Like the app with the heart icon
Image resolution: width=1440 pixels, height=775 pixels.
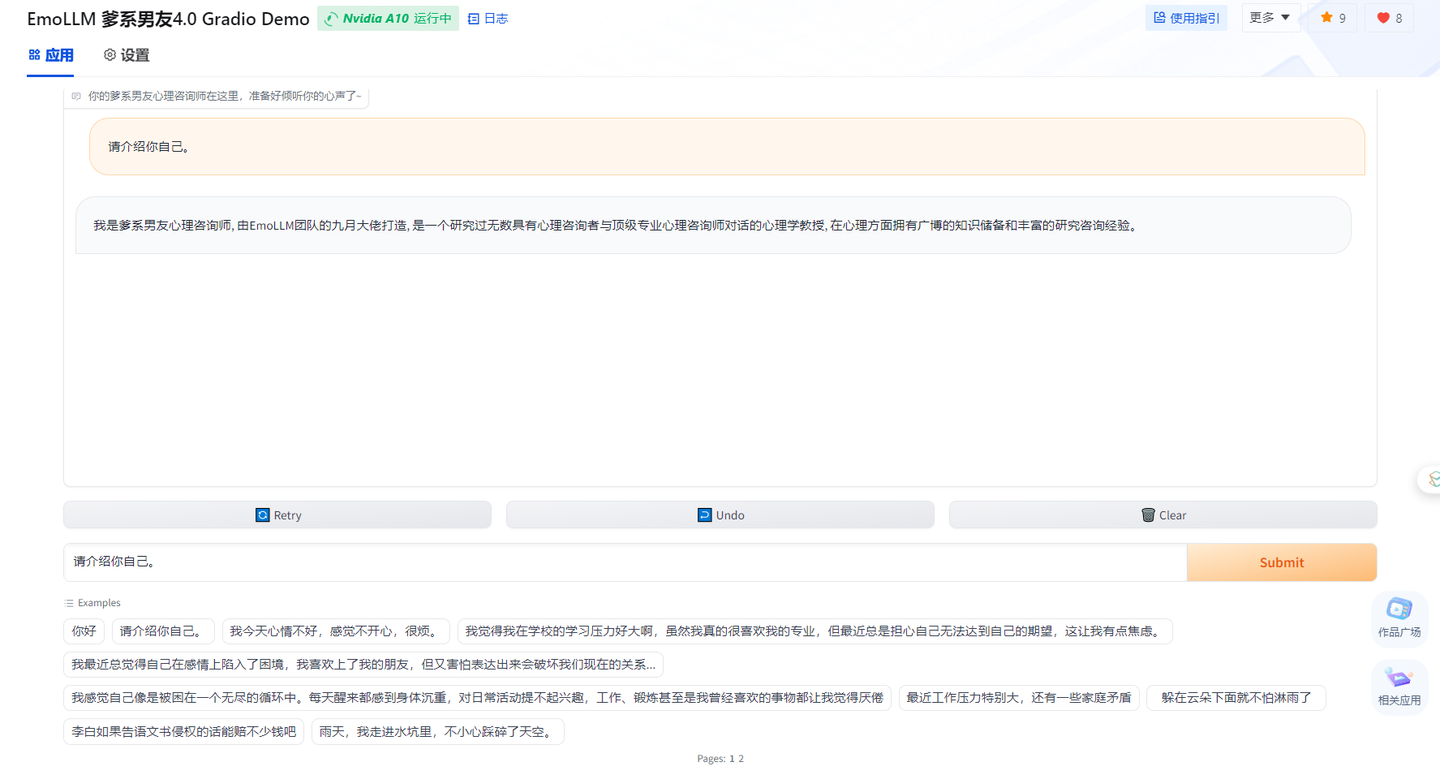click(1388, 17)
